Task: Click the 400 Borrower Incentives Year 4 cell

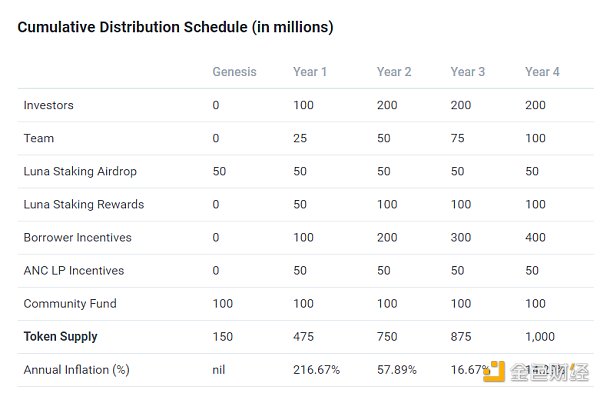Action: click(535, 237)
